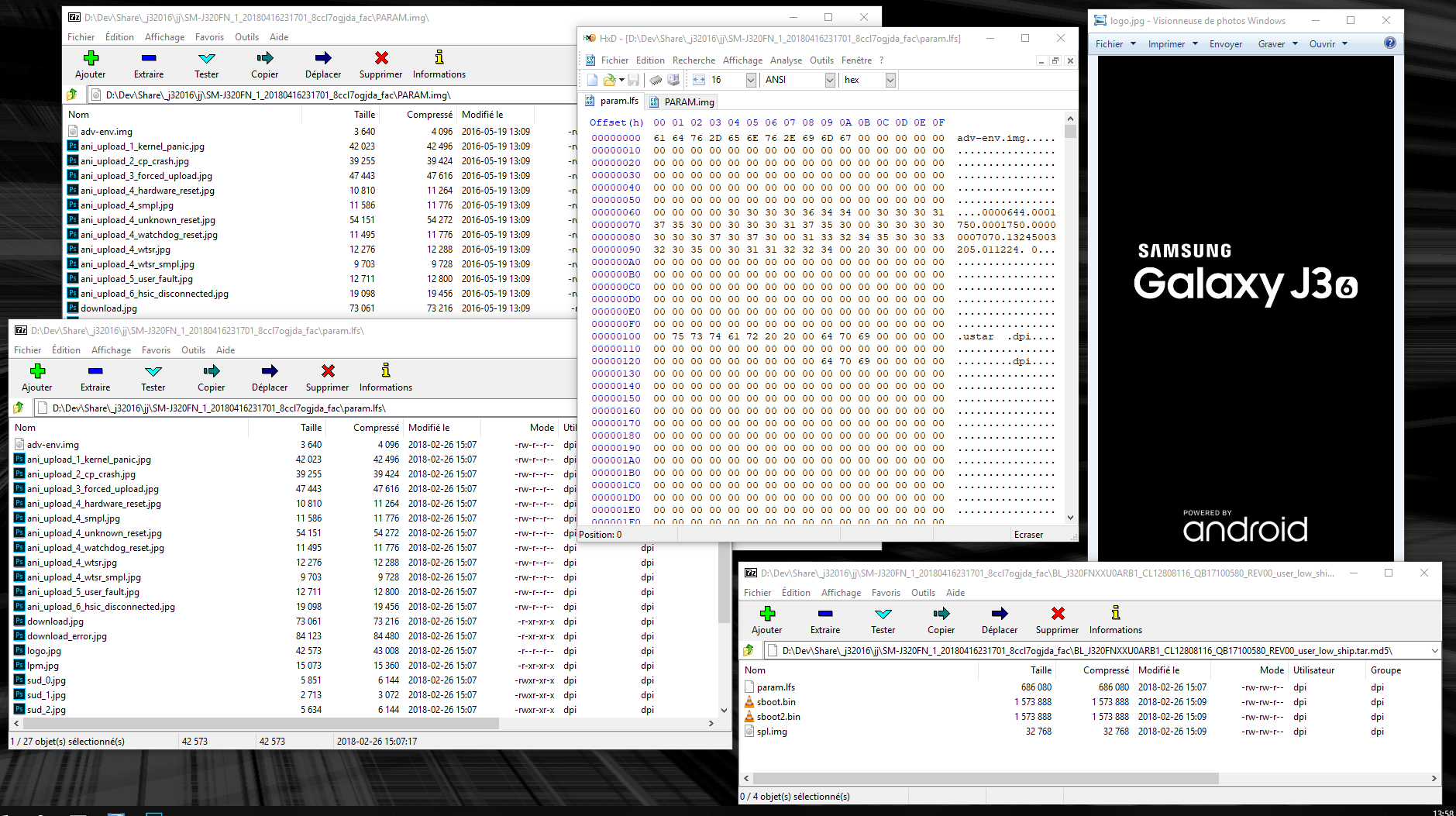This screenshot has height=816, width=1456.
Task: Click Supprimer in the param.lfs 7-Zip window
Action: click(328, 377)
